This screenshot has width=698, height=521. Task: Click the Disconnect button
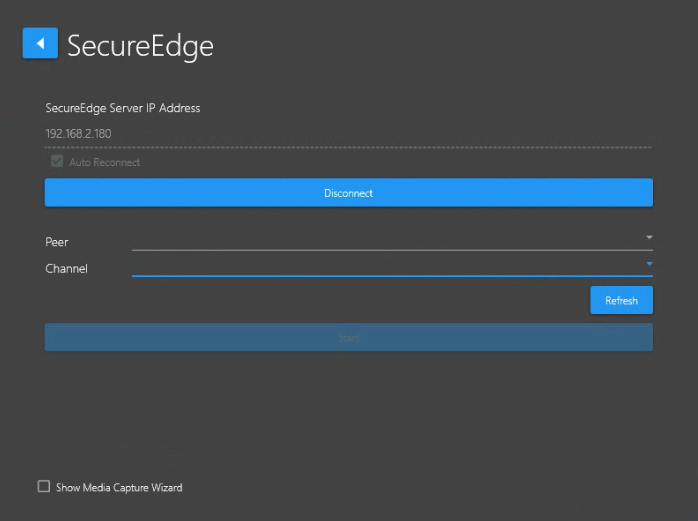(x=349, y=192)
